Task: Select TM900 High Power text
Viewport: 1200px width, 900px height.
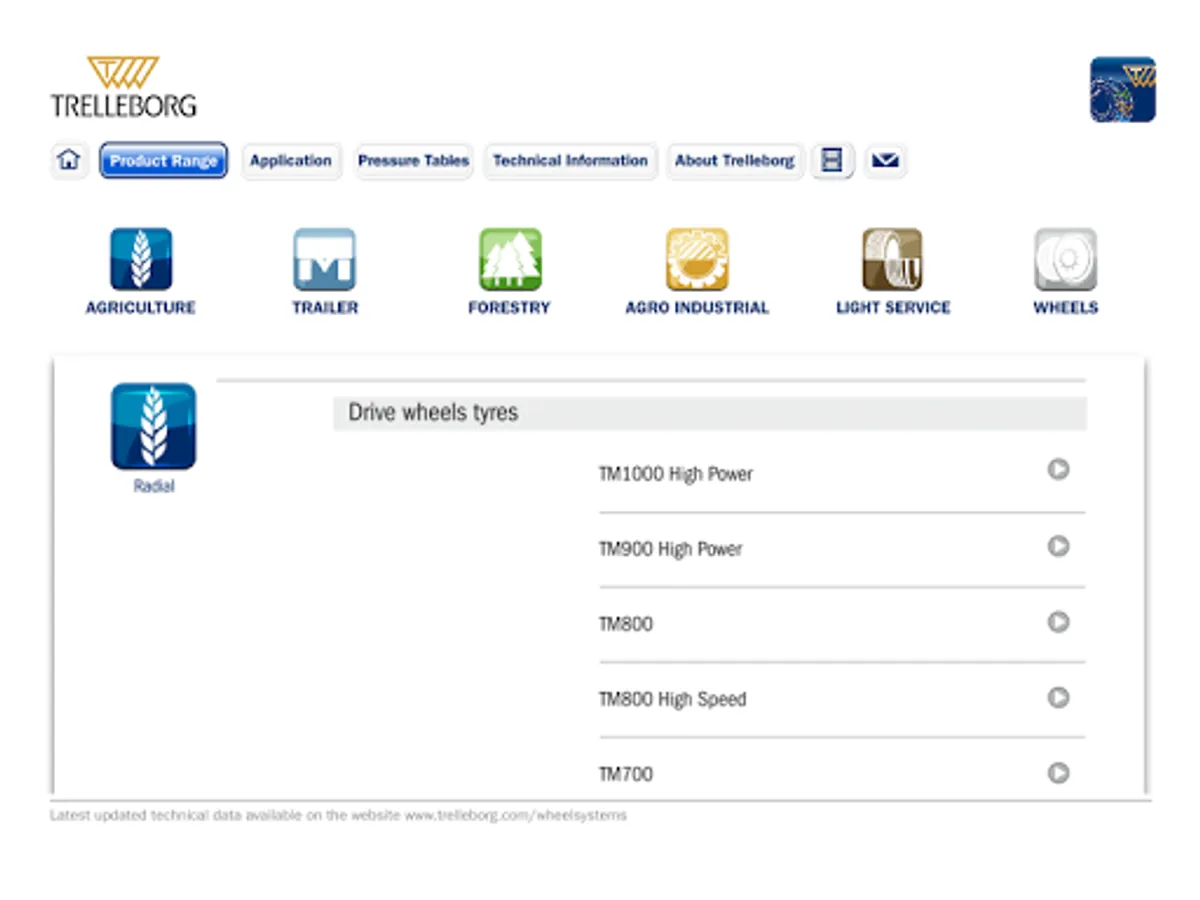Action: click(x=671, y=549)
